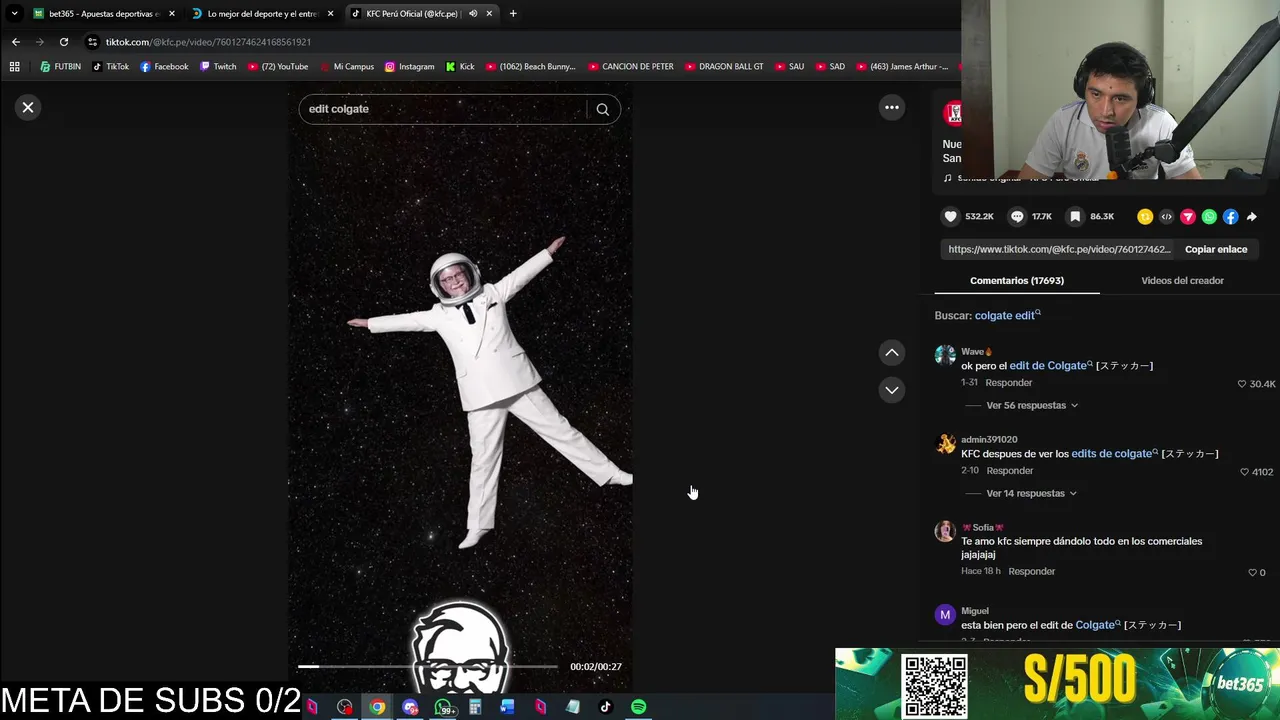Like Sofia's comment showing 0 likes
This screenshot has height=720, width=1280.
(x=1252, y=572)
